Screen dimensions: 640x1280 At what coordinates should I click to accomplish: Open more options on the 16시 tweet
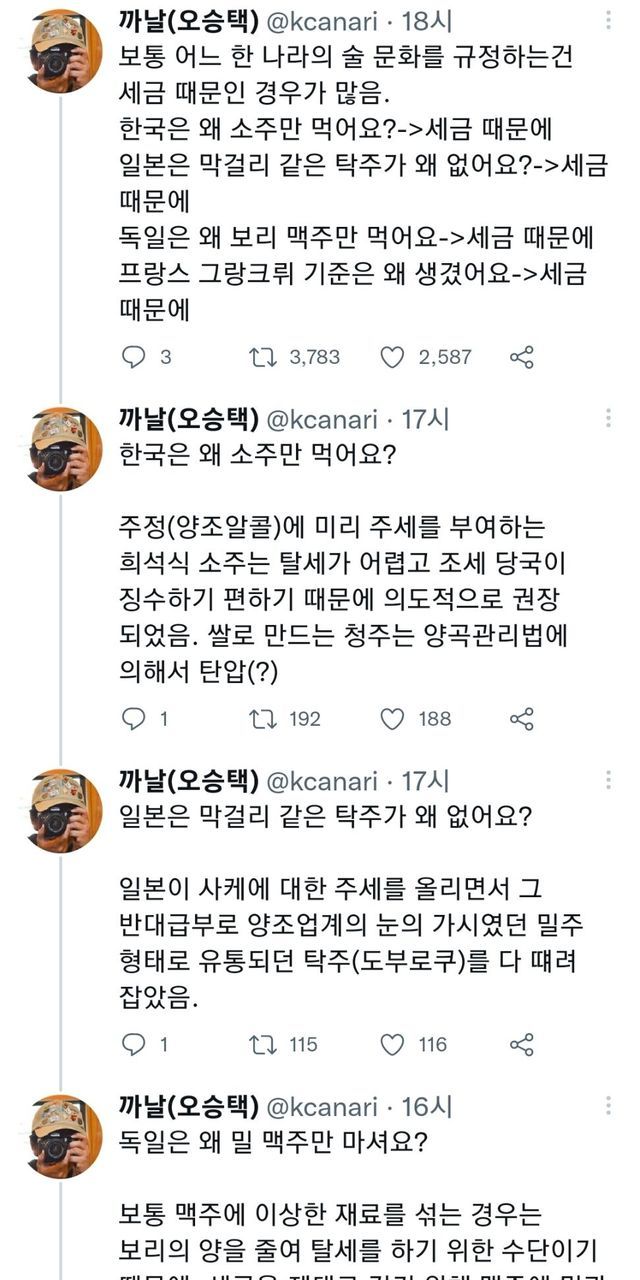(610, 1106)
